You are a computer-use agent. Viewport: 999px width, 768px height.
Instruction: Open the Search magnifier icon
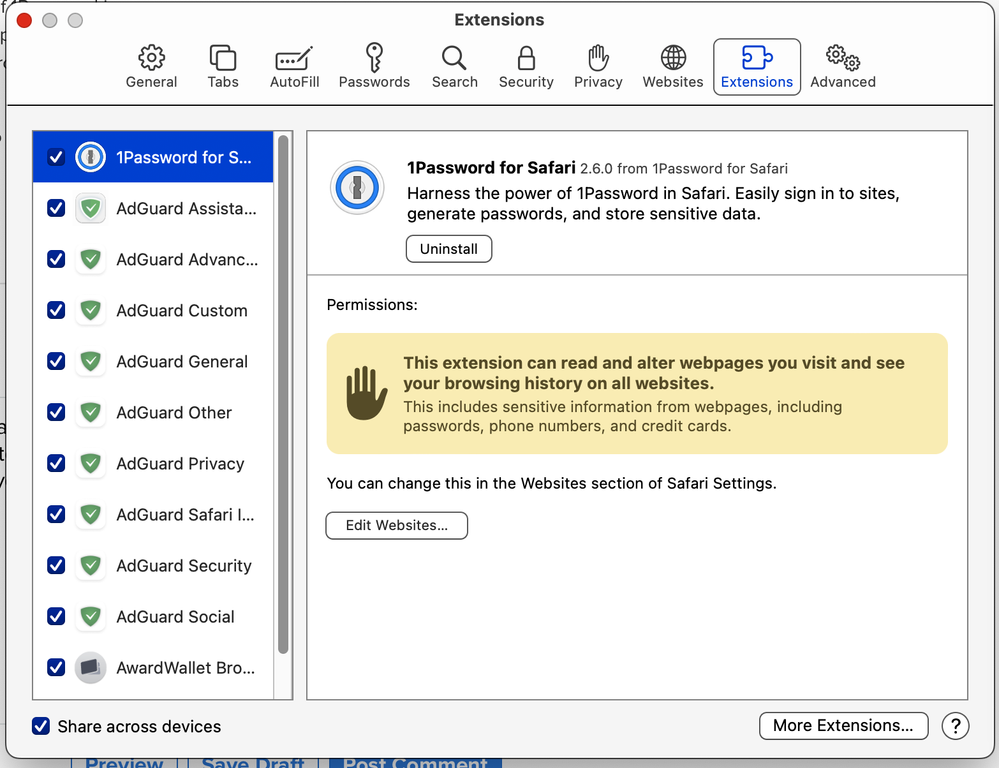(x=454, y=58)
